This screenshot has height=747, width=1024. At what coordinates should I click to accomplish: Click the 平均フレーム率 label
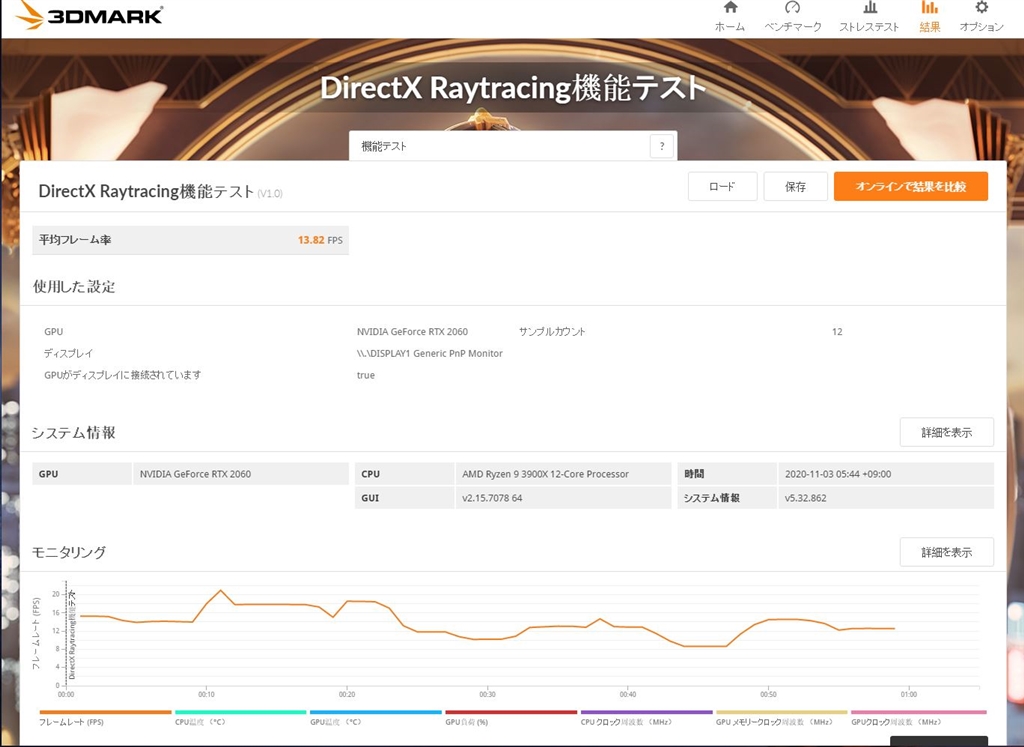74,240
